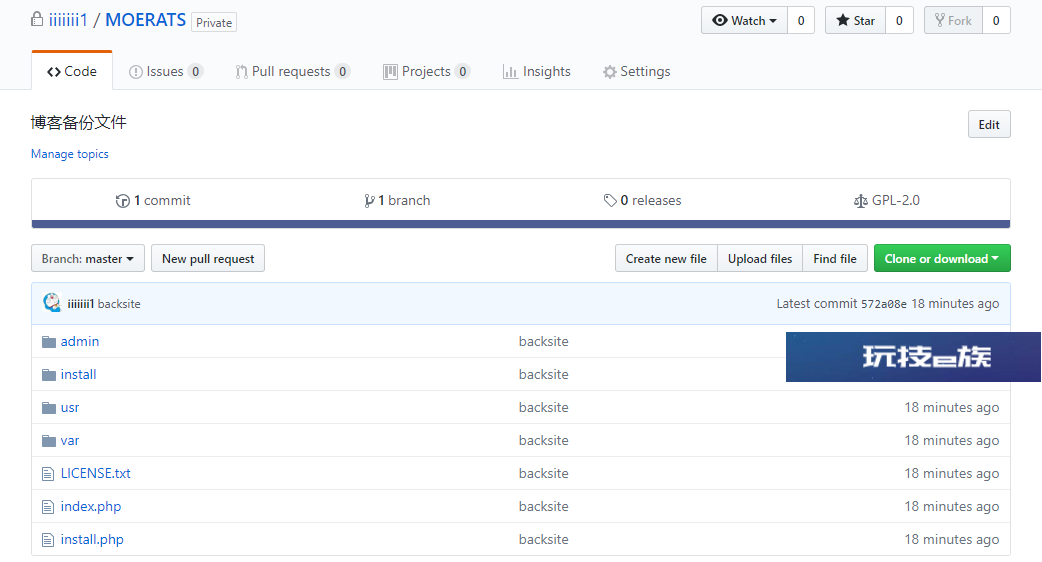Open latest commit hash 572a08e
Image resolution: width=1042 pixels, height=562 pixels.
coord(884,304)
